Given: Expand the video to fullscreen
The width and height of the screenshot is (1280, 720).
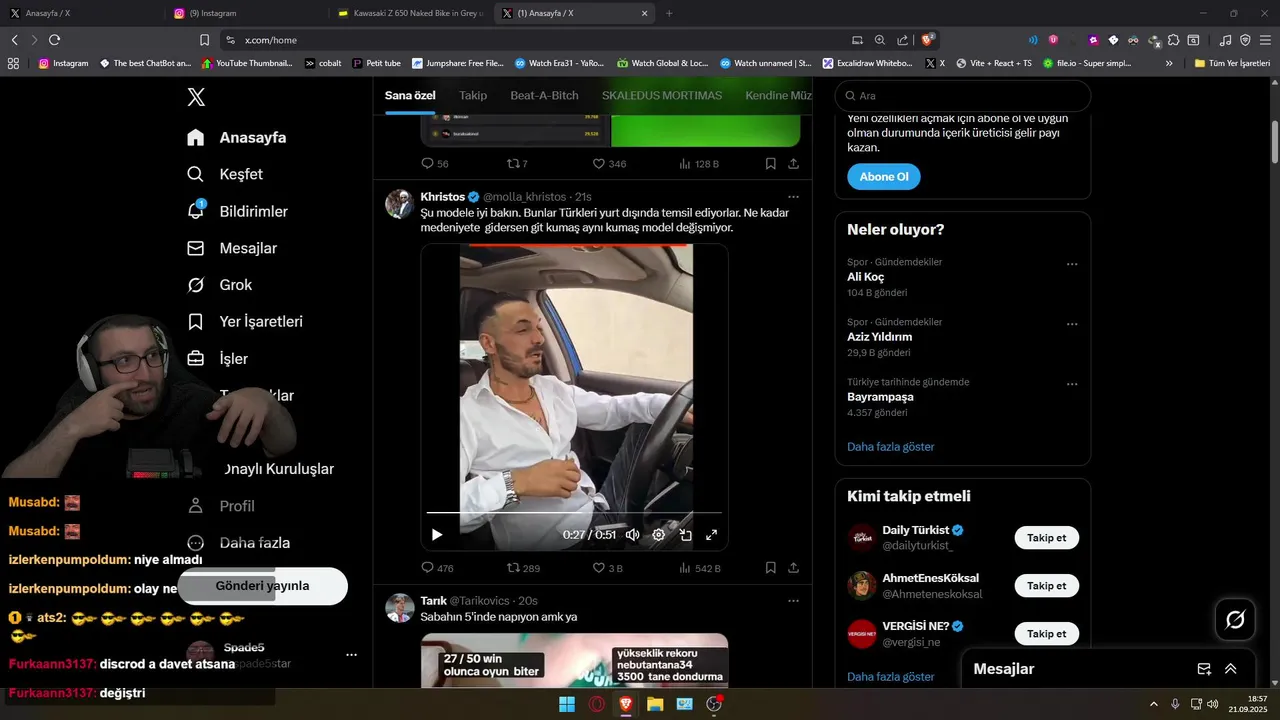Looking at the screenshot, I should click(712, 535).
